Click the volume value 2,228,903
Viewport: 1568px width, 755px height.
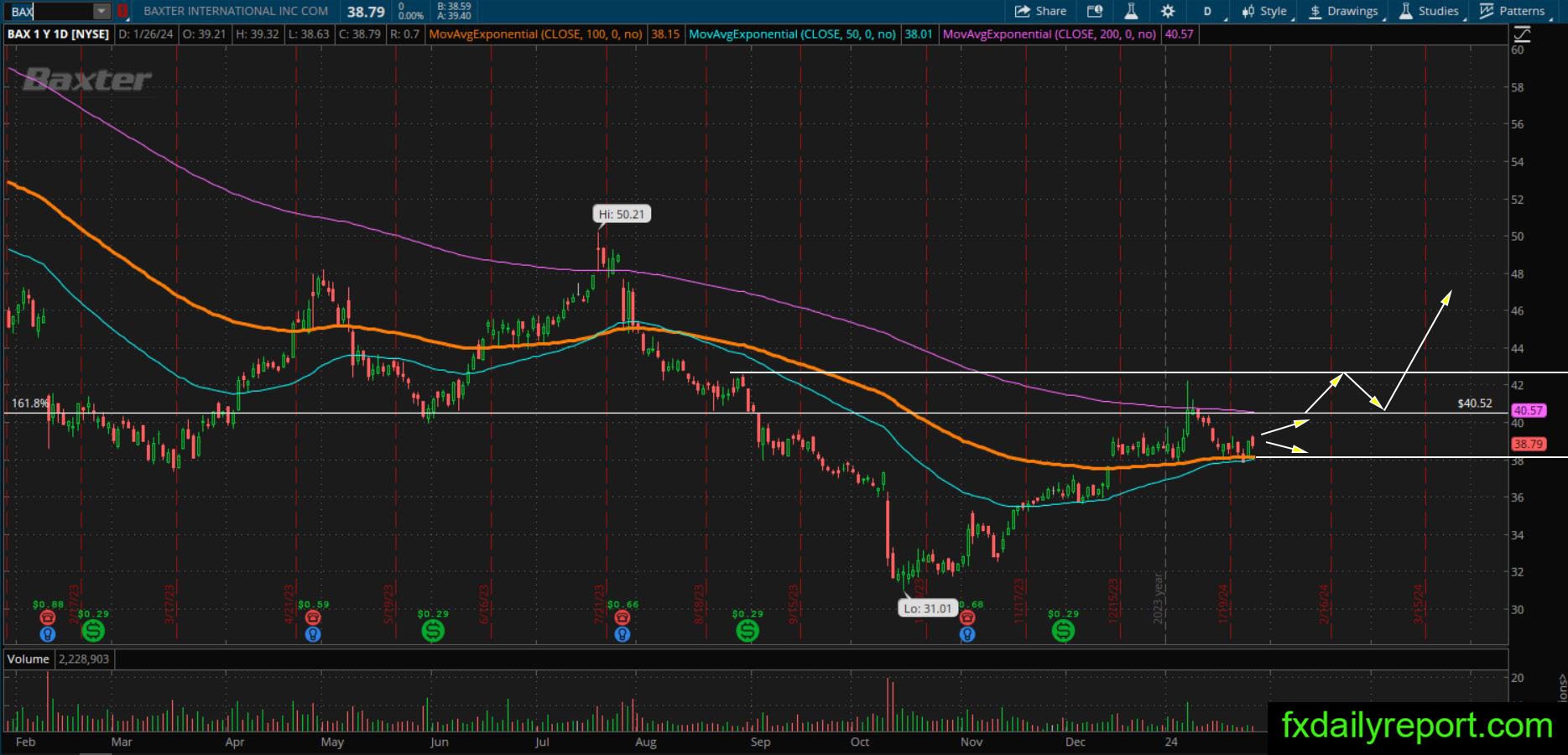point(84,659)
